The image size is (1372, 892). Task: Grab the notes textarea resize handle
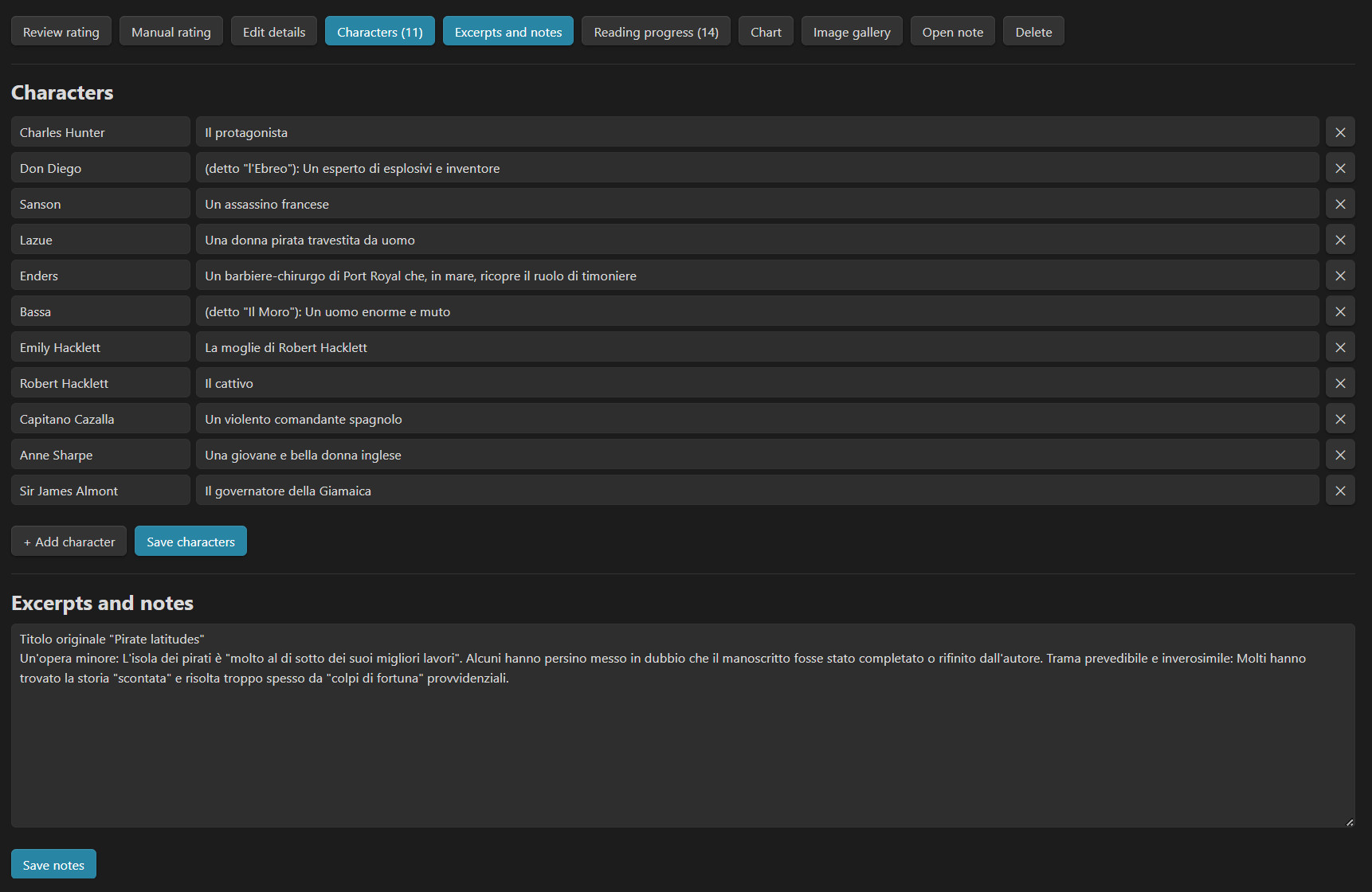(x=1349, y=822)
